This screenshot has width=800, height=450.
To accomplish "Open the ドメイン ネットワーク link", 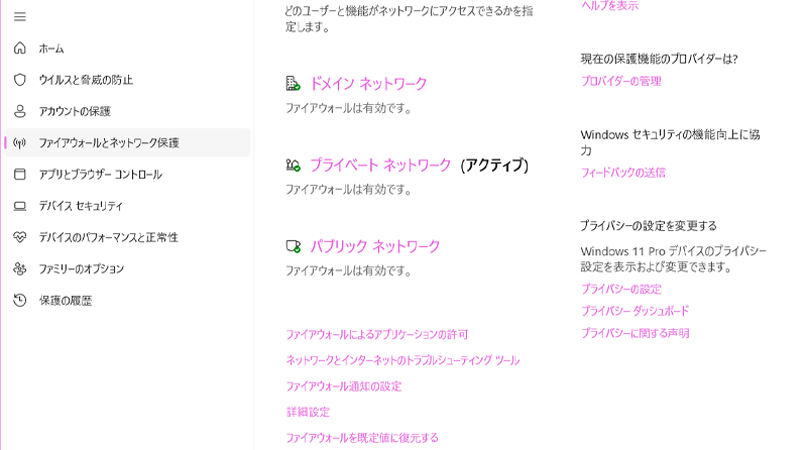I will coord(368,83).
